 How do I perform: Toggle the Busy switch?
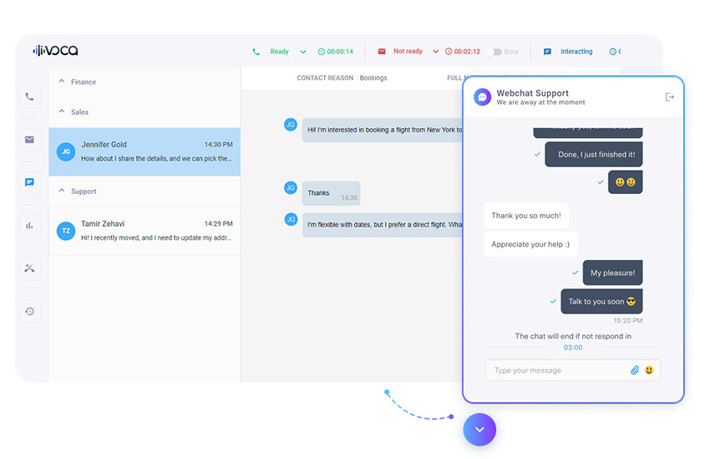[493, 51]
